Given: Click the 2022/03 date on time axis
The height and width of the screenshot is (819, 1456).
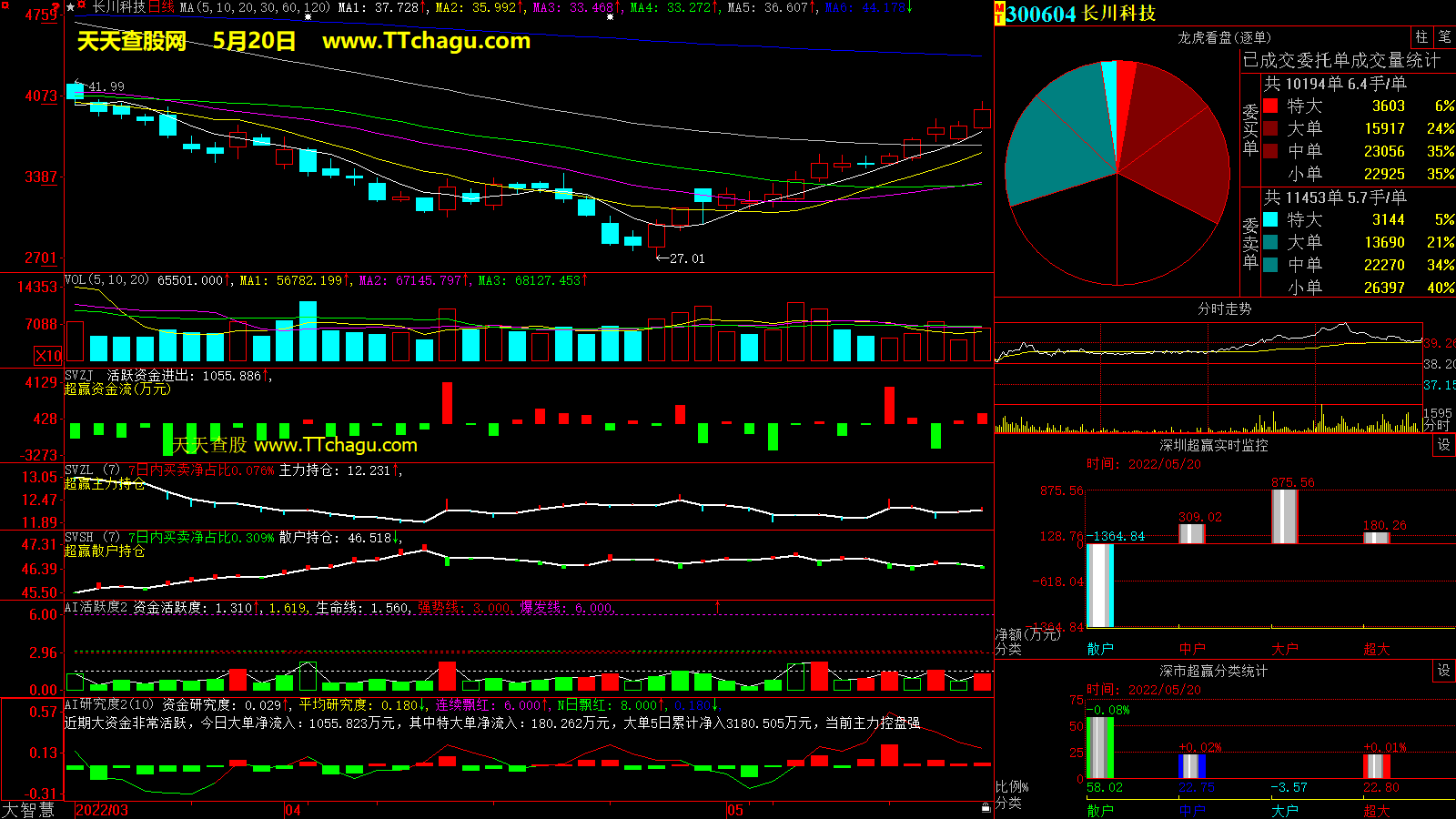Looking at the screenshot, I should tap(101, 810).
